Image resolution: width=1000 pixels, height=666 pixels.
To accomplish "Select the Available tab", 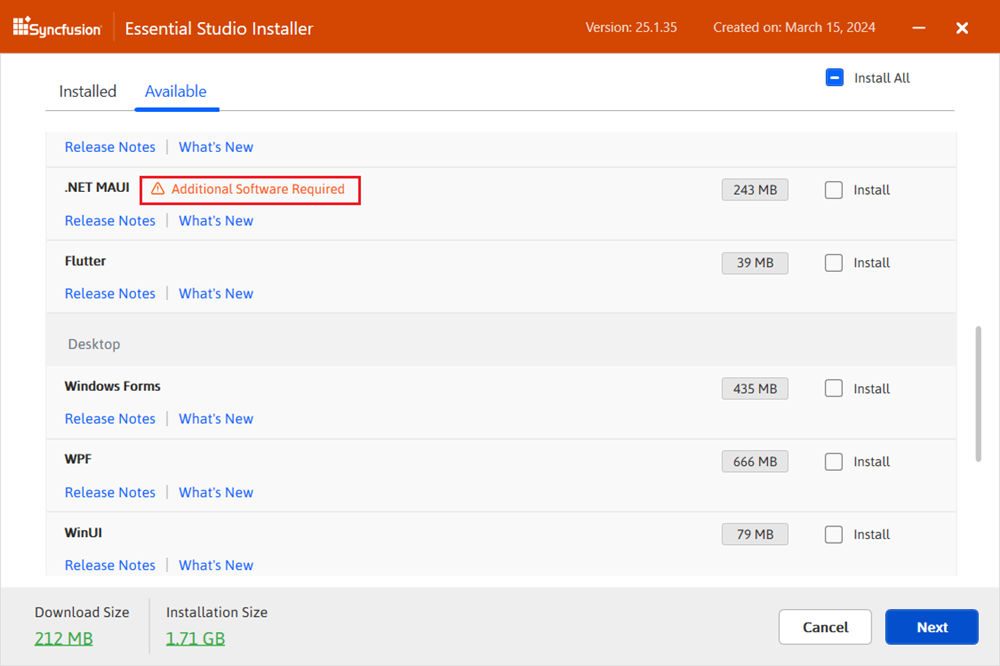I will [176, 91].
